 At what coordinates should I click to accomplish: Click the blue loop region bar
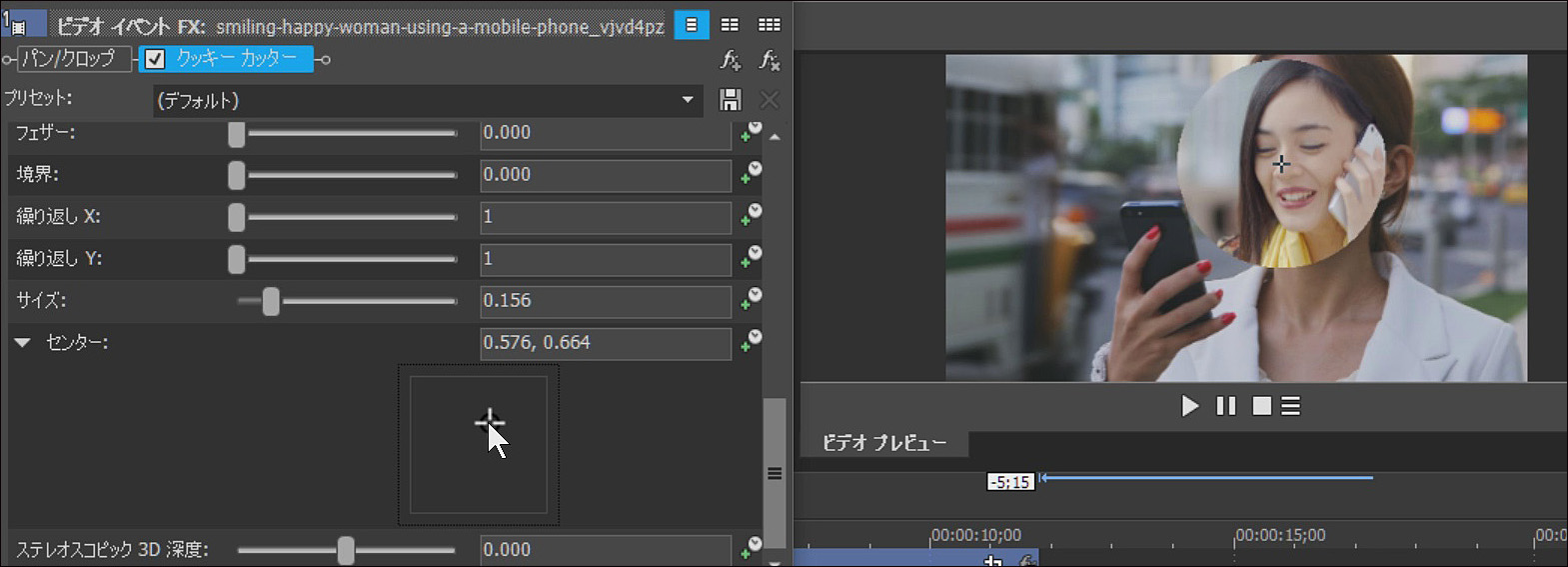click(x=1206, y=478)
